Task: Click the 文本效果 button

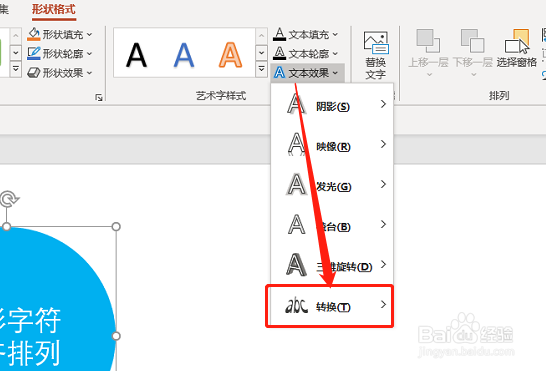Action: click(x=307, y=73)
